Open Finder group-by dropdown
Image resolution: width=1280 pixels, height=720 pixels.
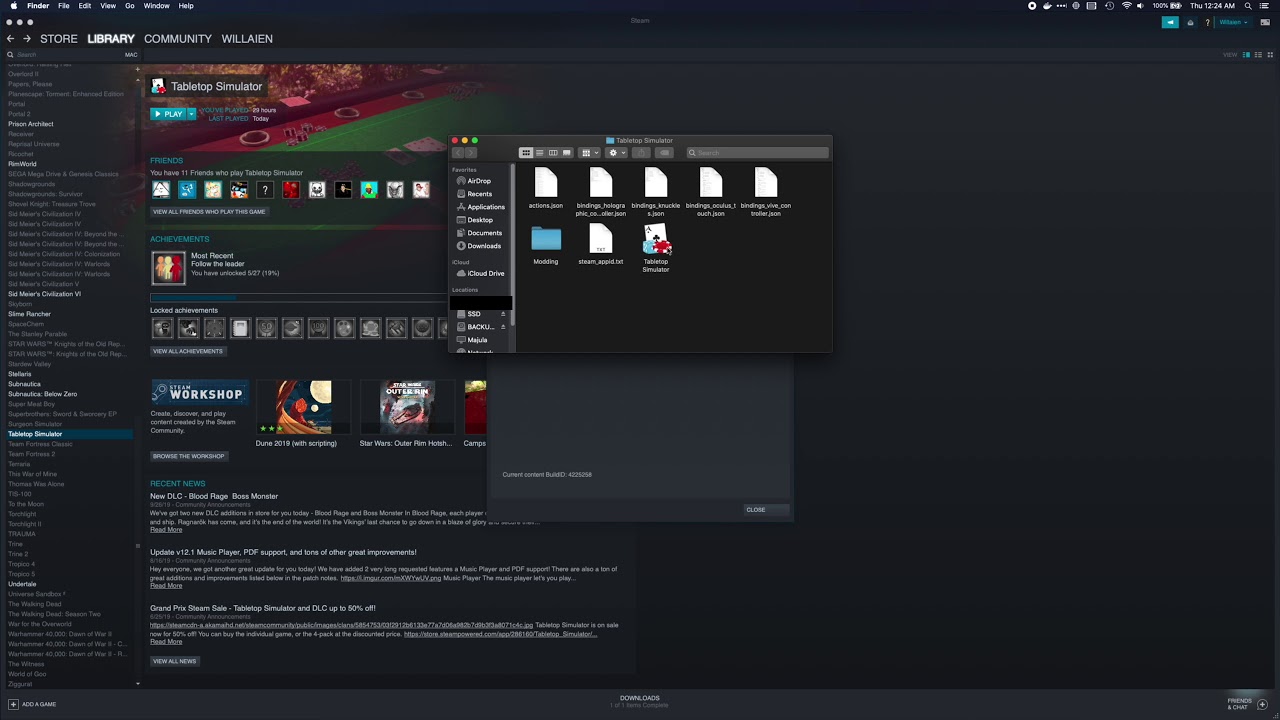pos(589,153)
